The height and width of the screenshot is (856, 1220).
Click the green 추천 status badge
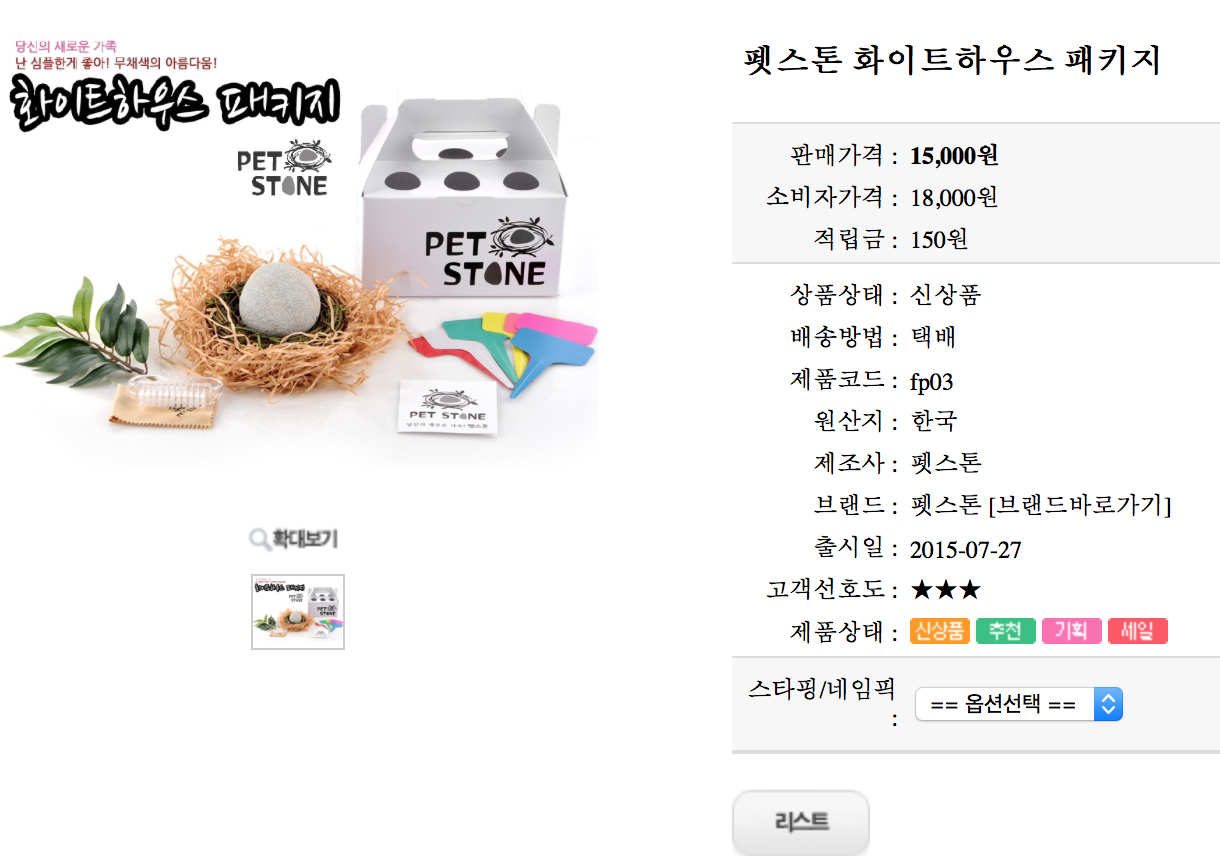point(1005,632)
